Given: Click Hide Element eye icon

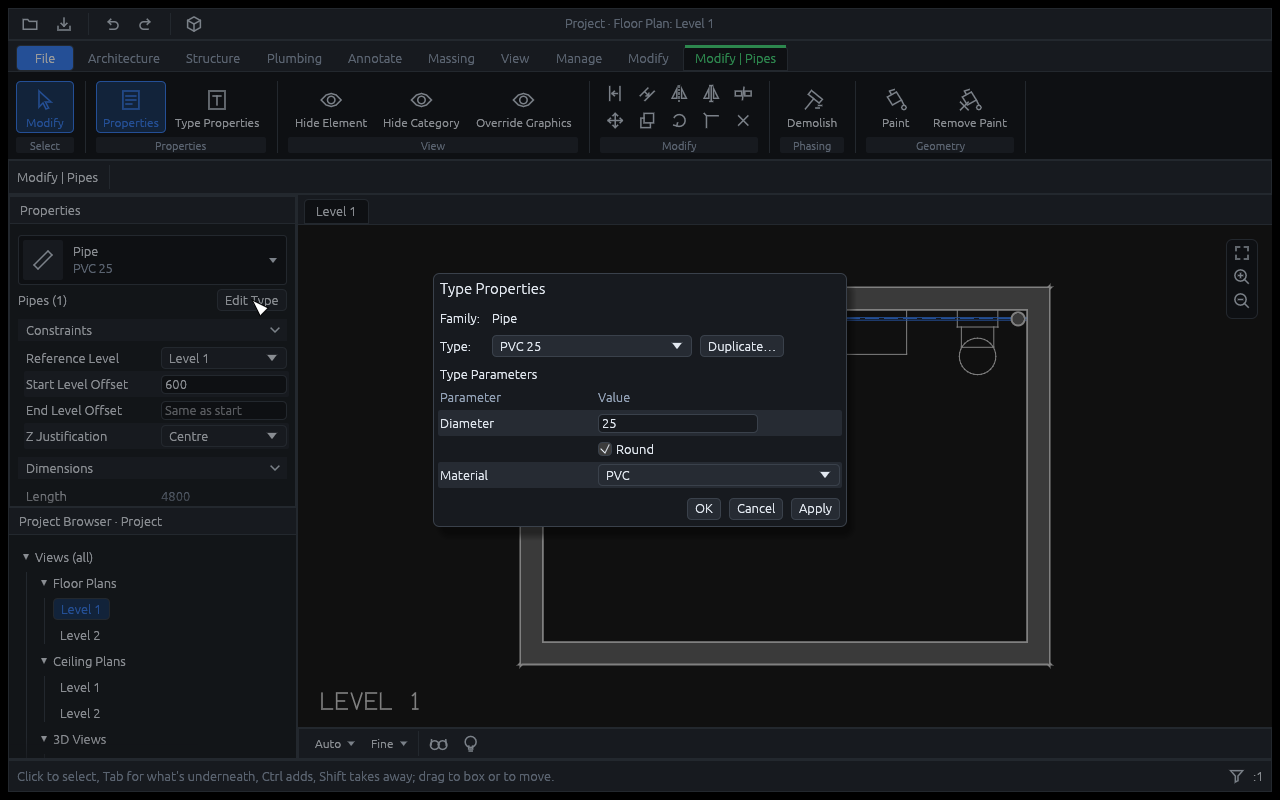Looking at the screenshot, I should click(x=331, y=107).
